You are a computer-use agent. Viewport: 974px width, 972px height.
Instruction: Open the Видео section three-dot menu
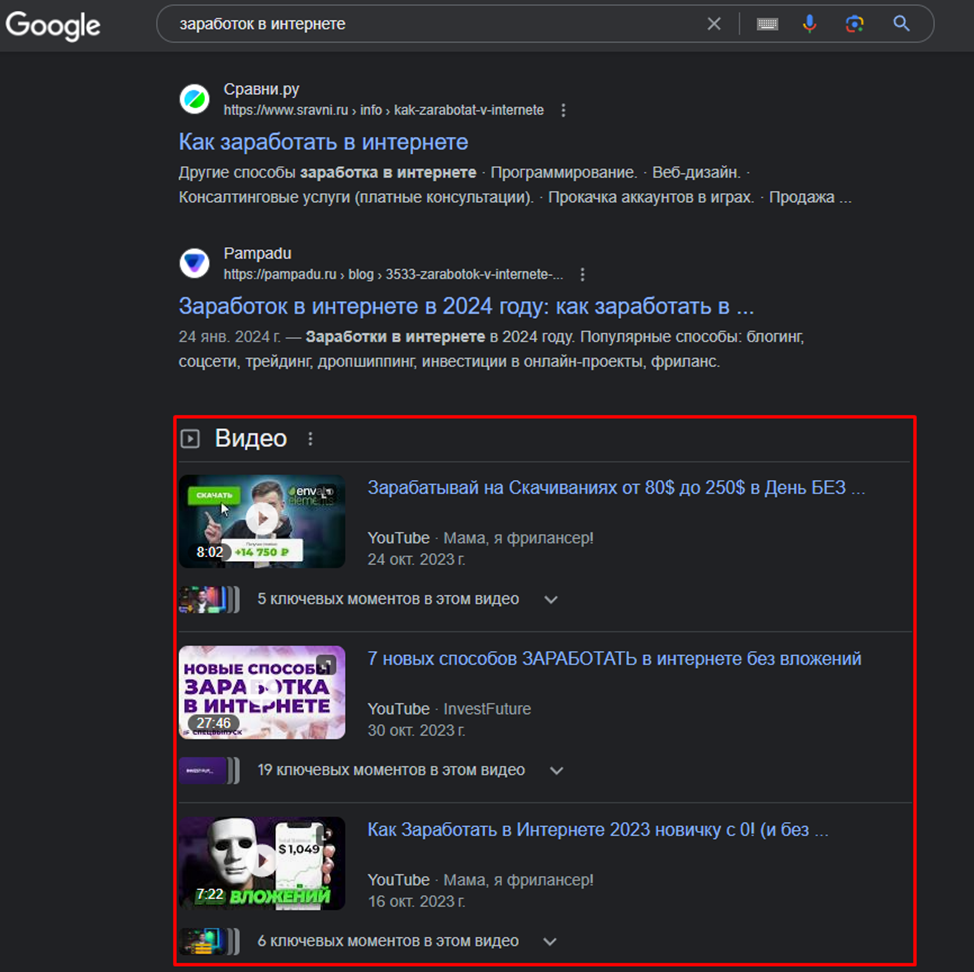pyautogui.click(x=310, y=439)
